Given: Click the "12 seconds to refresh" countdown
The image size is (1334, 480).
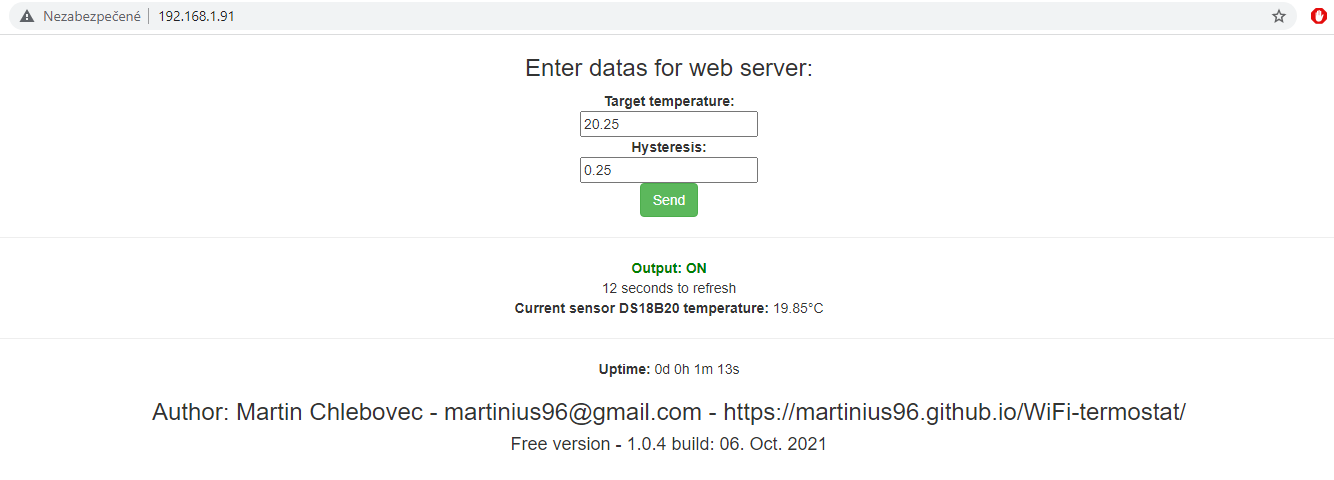Looking at the screenshot, I should click(669, 288).
